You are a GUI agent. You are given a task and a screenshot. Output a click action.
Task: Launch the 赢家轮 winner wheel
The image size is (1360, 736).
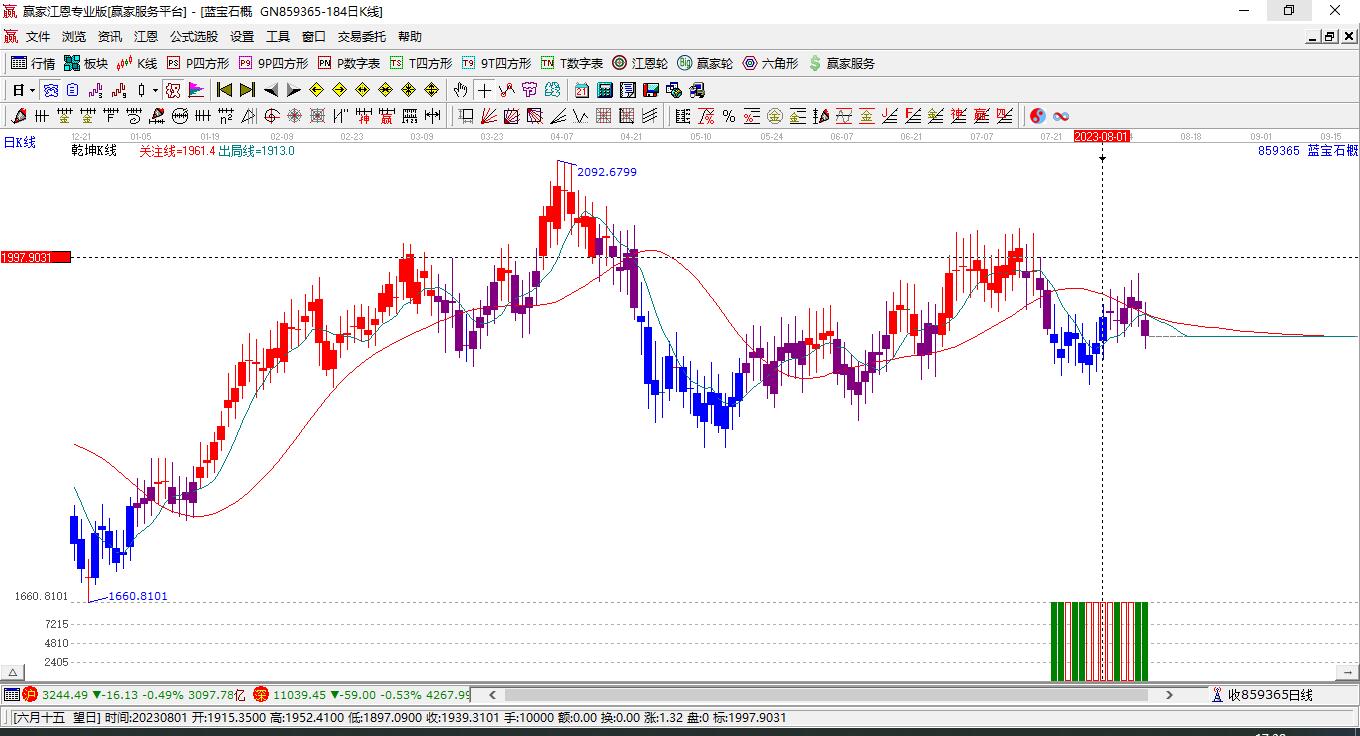click(705, 63)
